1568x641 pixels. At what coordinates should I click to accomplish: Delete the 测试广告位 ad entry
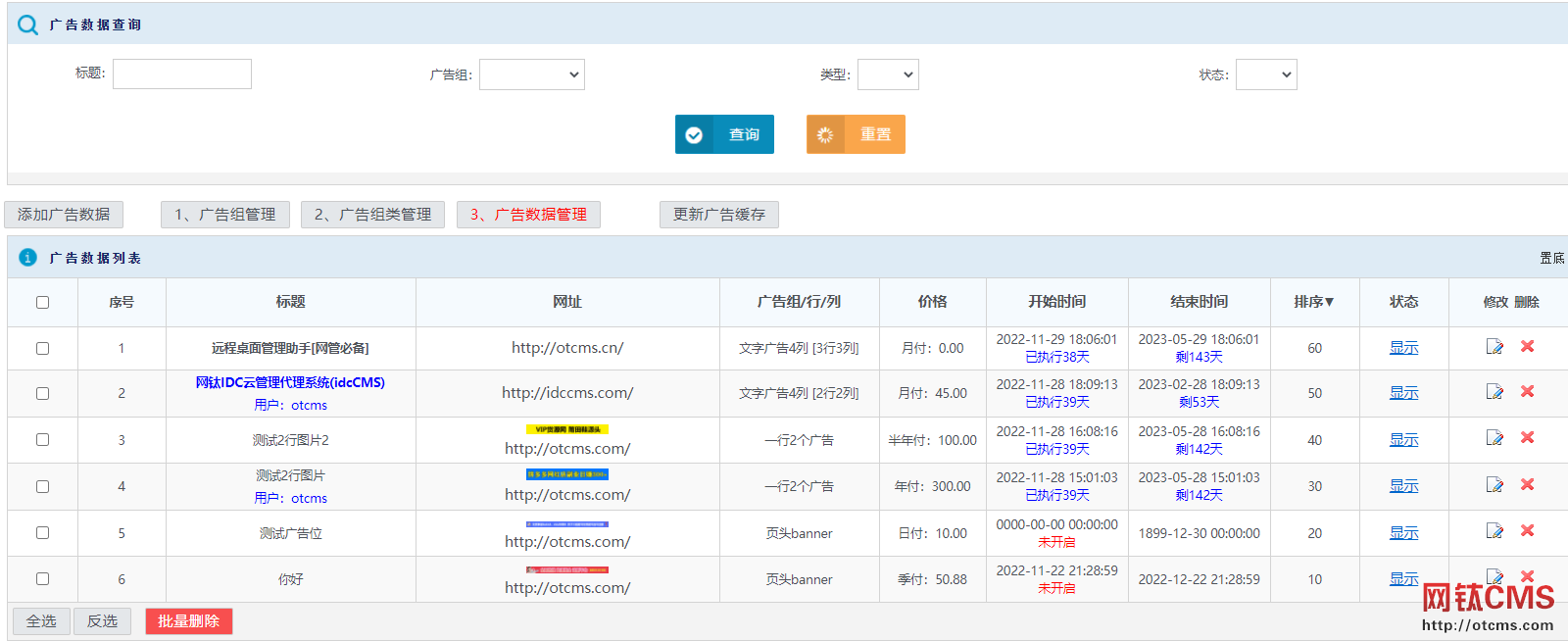pyautogui.click(x=1527, y=530)
